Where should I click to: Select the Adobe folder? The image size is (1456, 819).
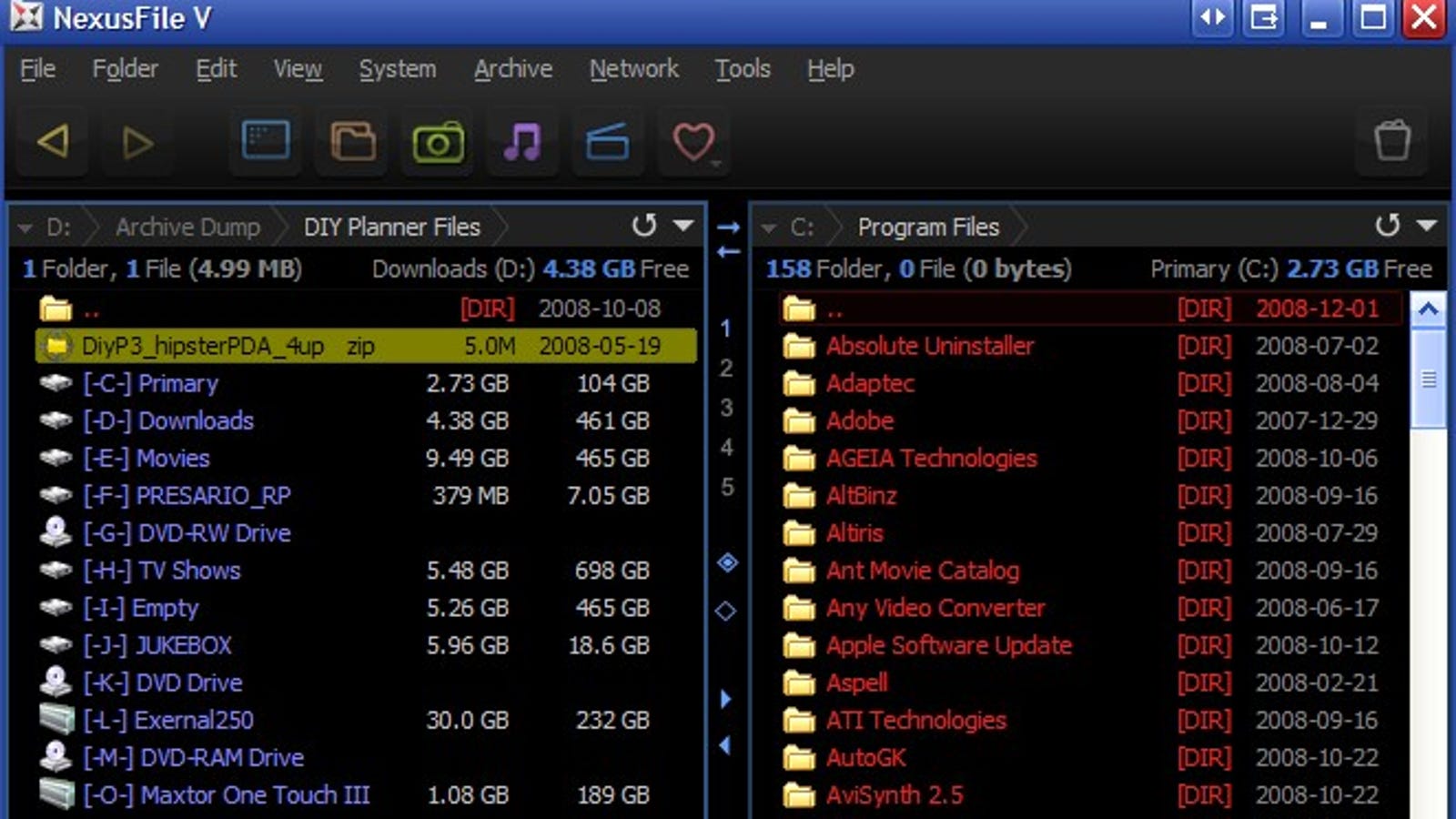[x=1090, y=420]
